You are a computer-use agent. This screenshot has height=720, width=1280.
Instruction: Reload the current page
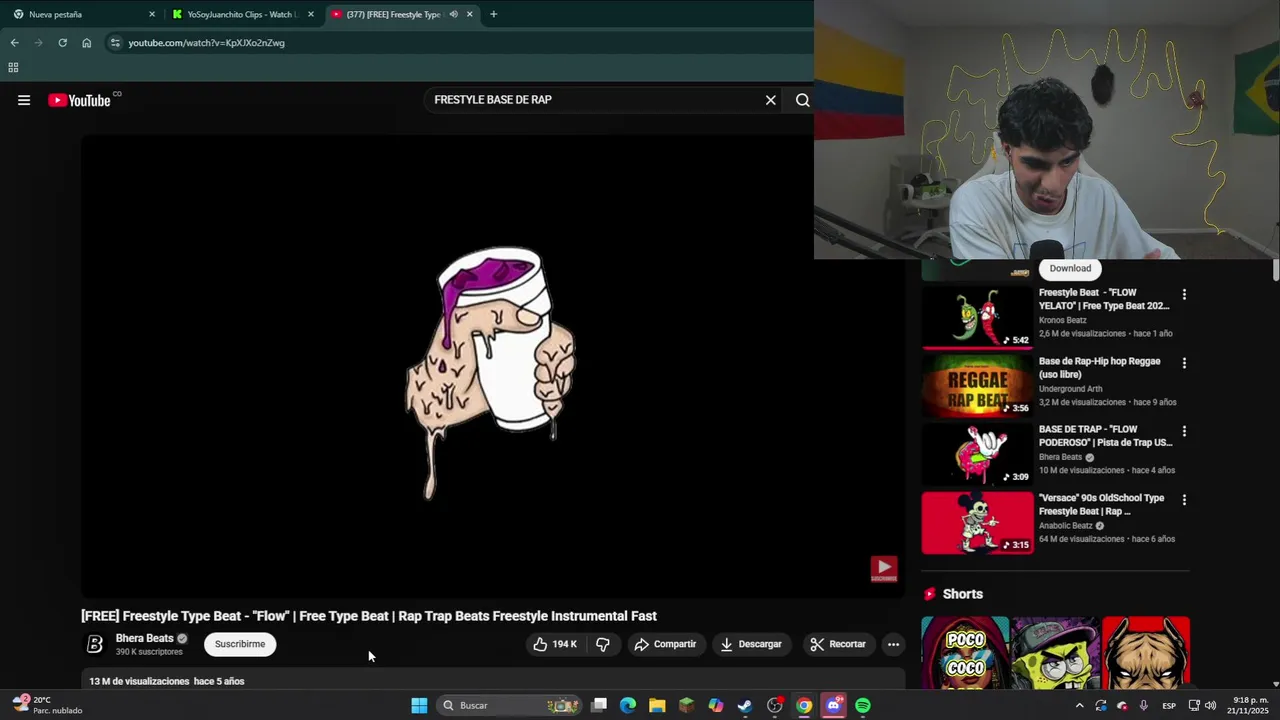(x=62, y=43)
